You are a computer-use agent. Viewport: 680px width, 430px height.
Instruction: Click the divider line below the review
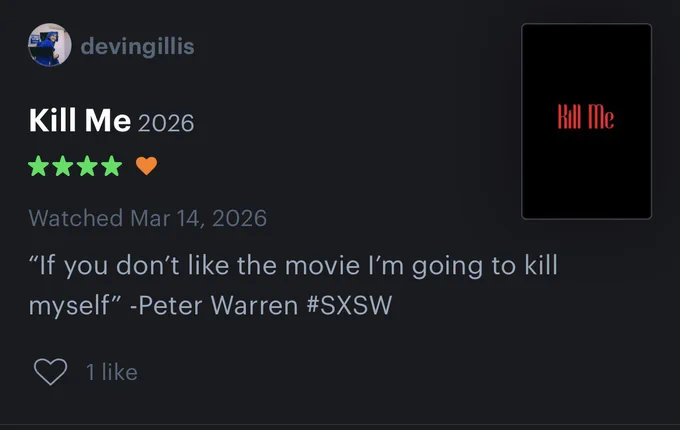click(x=340, y=424)
